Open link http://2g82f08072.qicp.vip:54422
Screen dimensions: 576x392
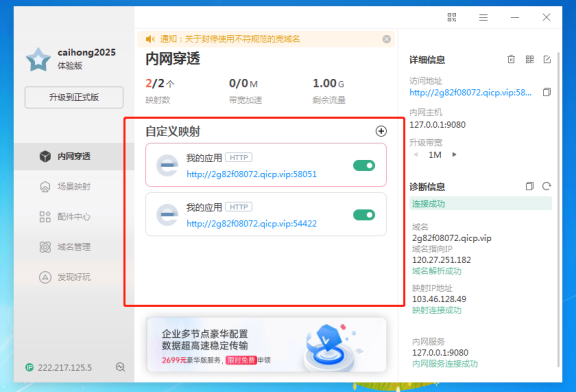click(251, 223)
